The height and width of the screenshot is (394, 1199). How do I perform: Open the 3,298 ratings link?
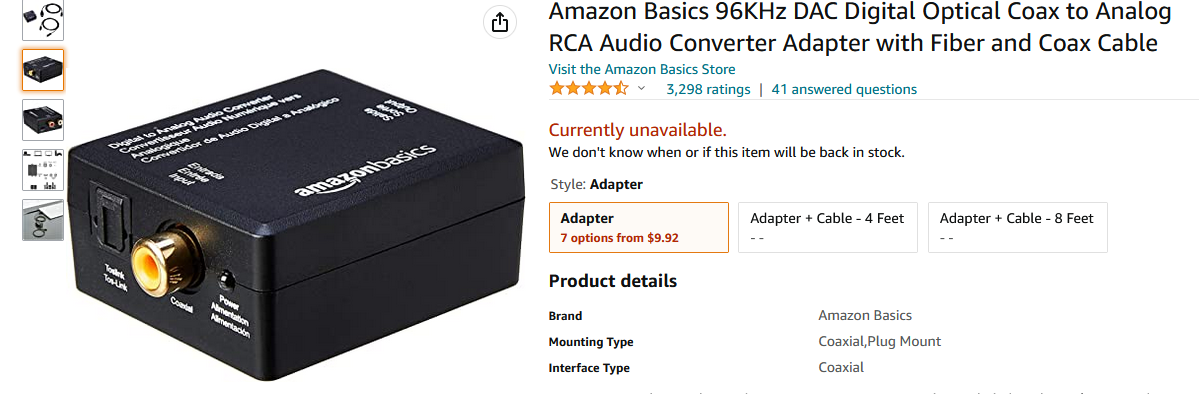click(x=708, y=90)
